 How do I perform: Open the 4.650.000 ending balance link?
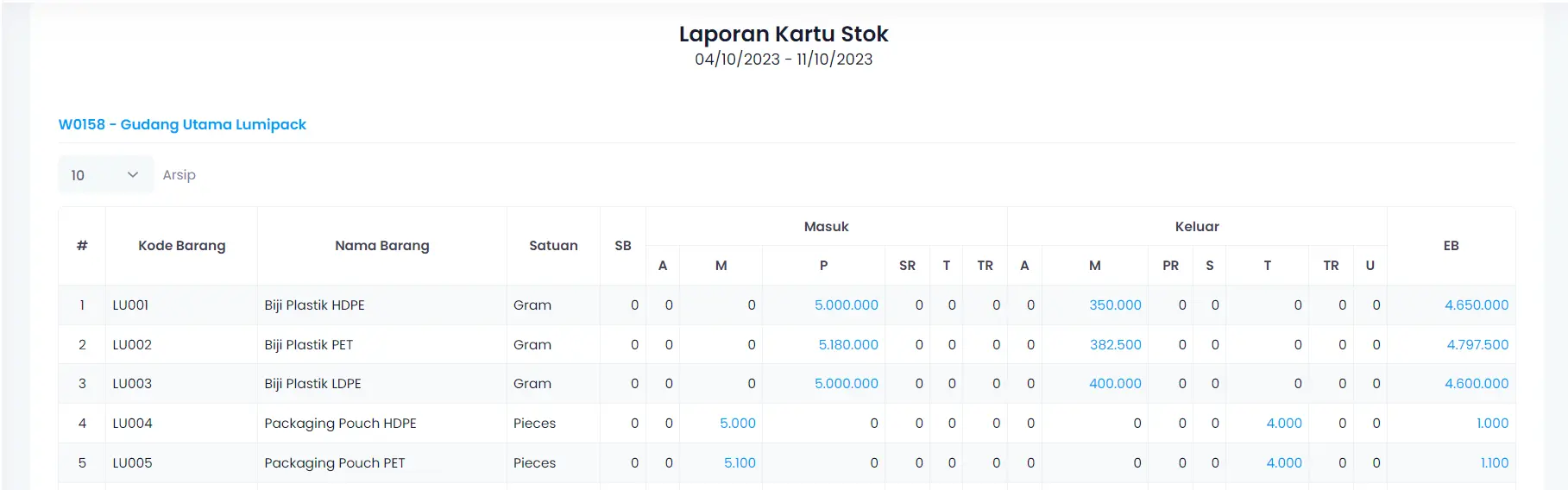pyautogui.click(x=1477, y=305)
